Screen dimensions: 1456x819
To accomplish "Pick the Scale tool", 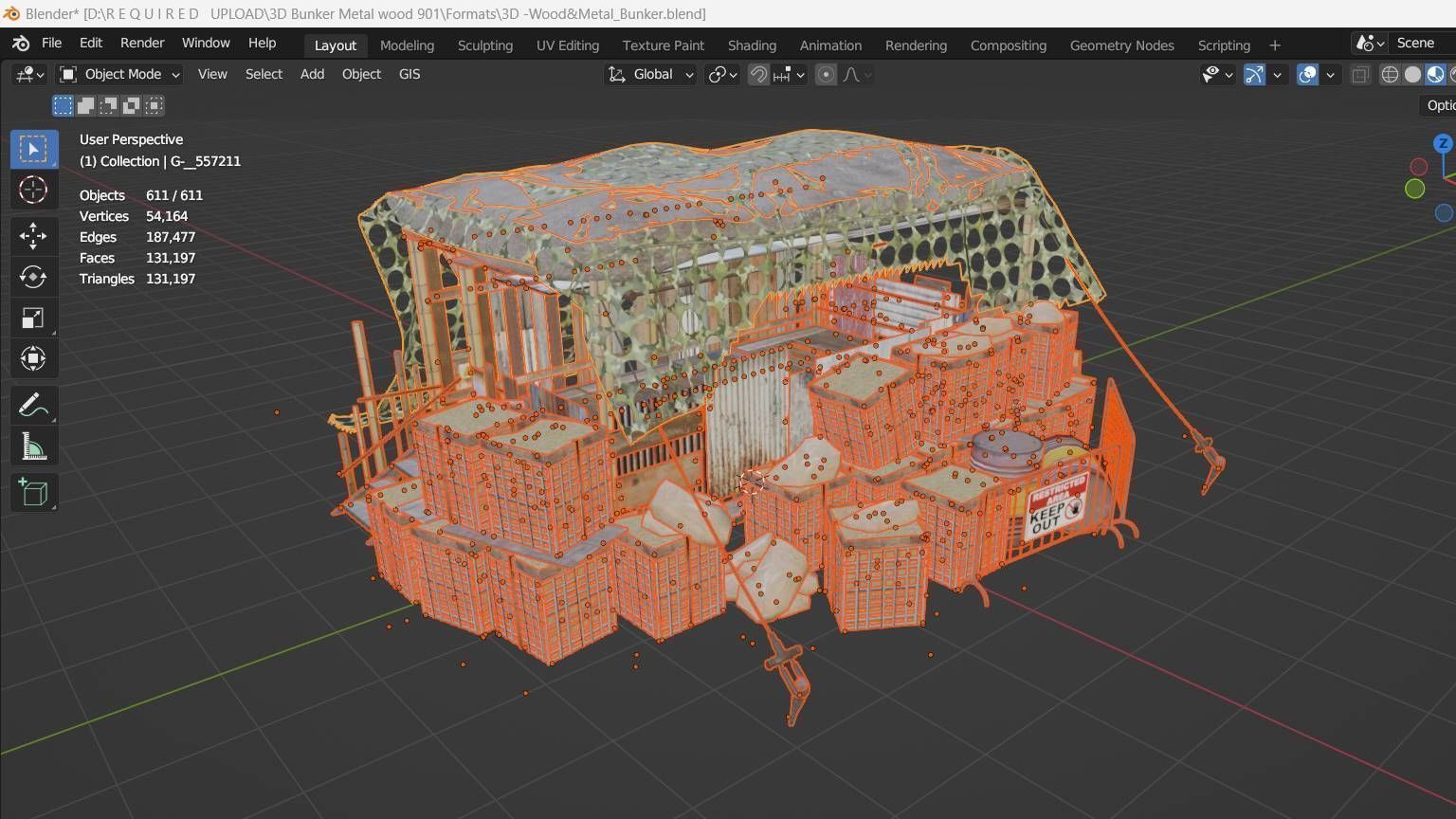I will click(x=33, y=318).
